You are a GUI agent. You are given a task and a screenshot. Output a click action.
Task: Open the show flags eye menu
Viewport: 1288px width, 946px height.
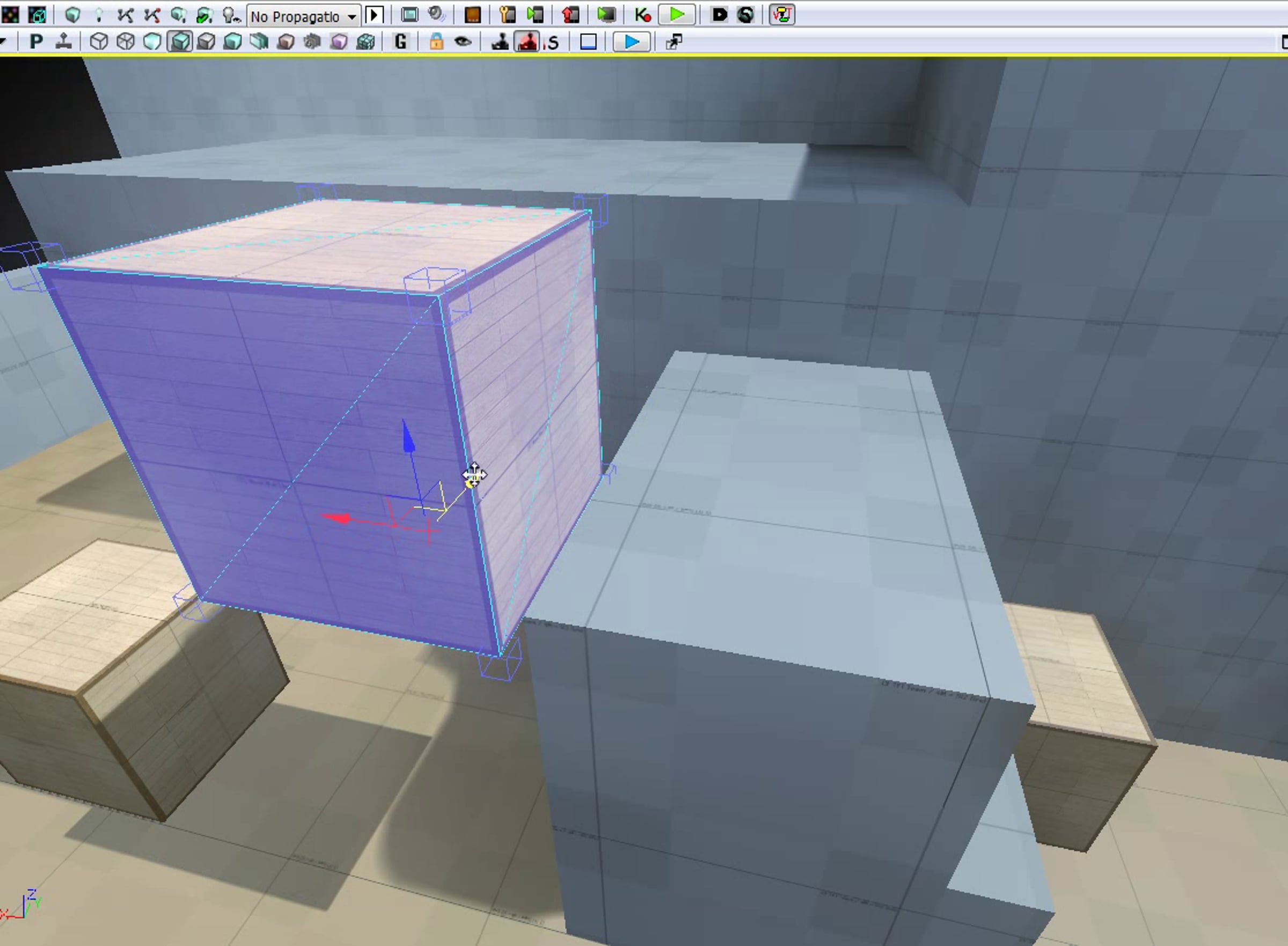pyautogui.click(x=463, y=42)
